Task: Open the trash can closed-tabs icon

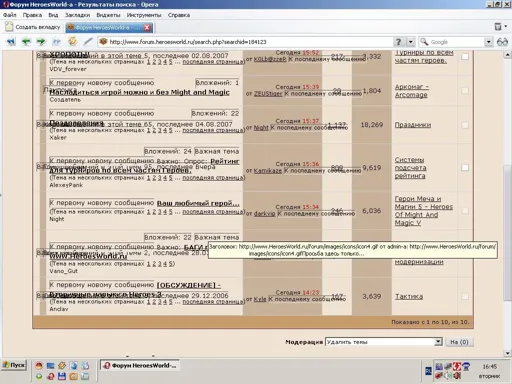Action: 498,26
